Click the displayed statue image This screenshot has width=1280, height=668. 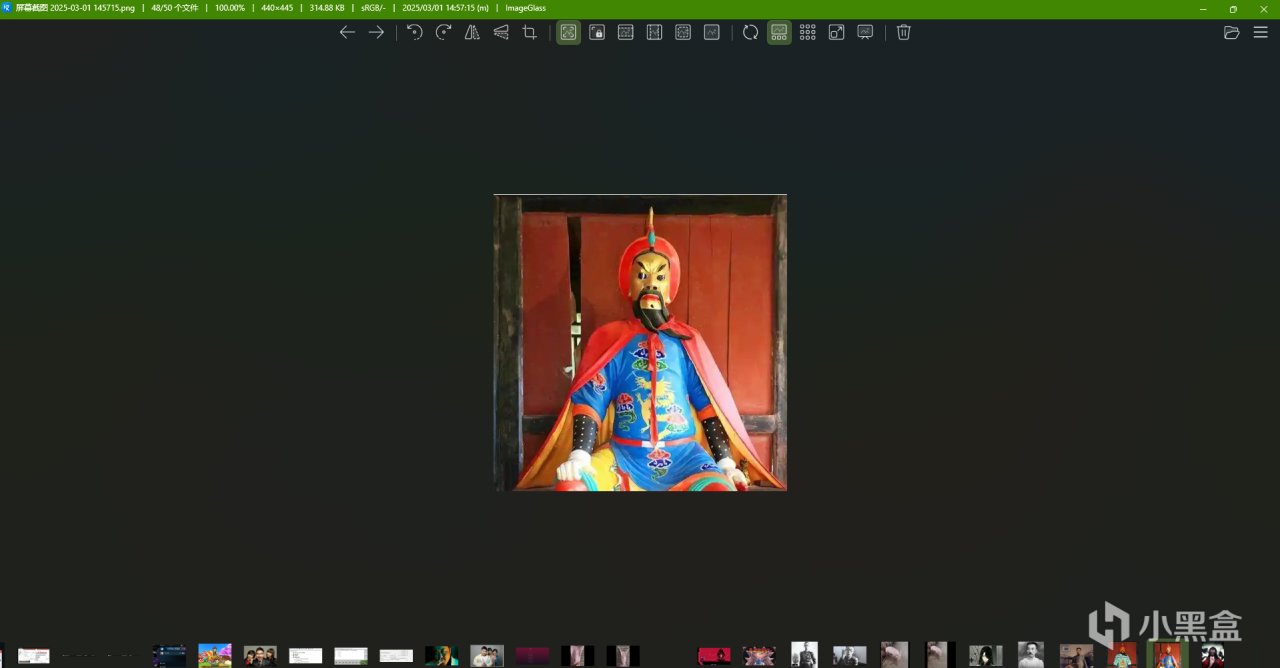(x=640, y=342)
